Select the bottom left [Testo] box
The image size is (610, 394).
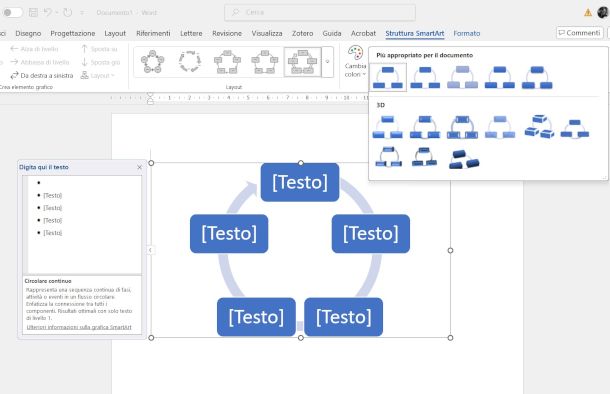click(256, 317)
